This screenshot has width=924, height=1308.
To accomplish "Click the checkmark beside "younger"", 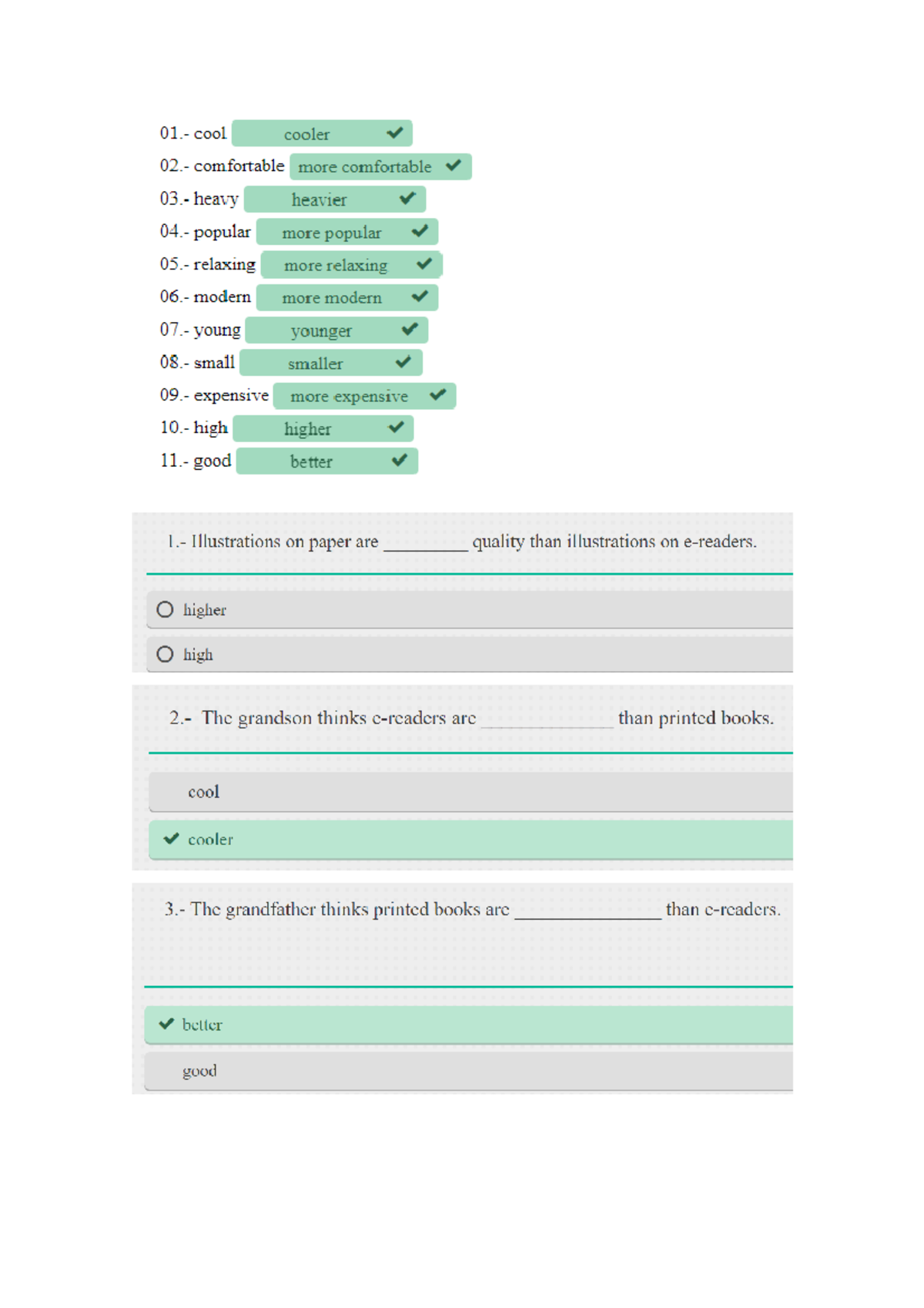I will tap(410, 330).
